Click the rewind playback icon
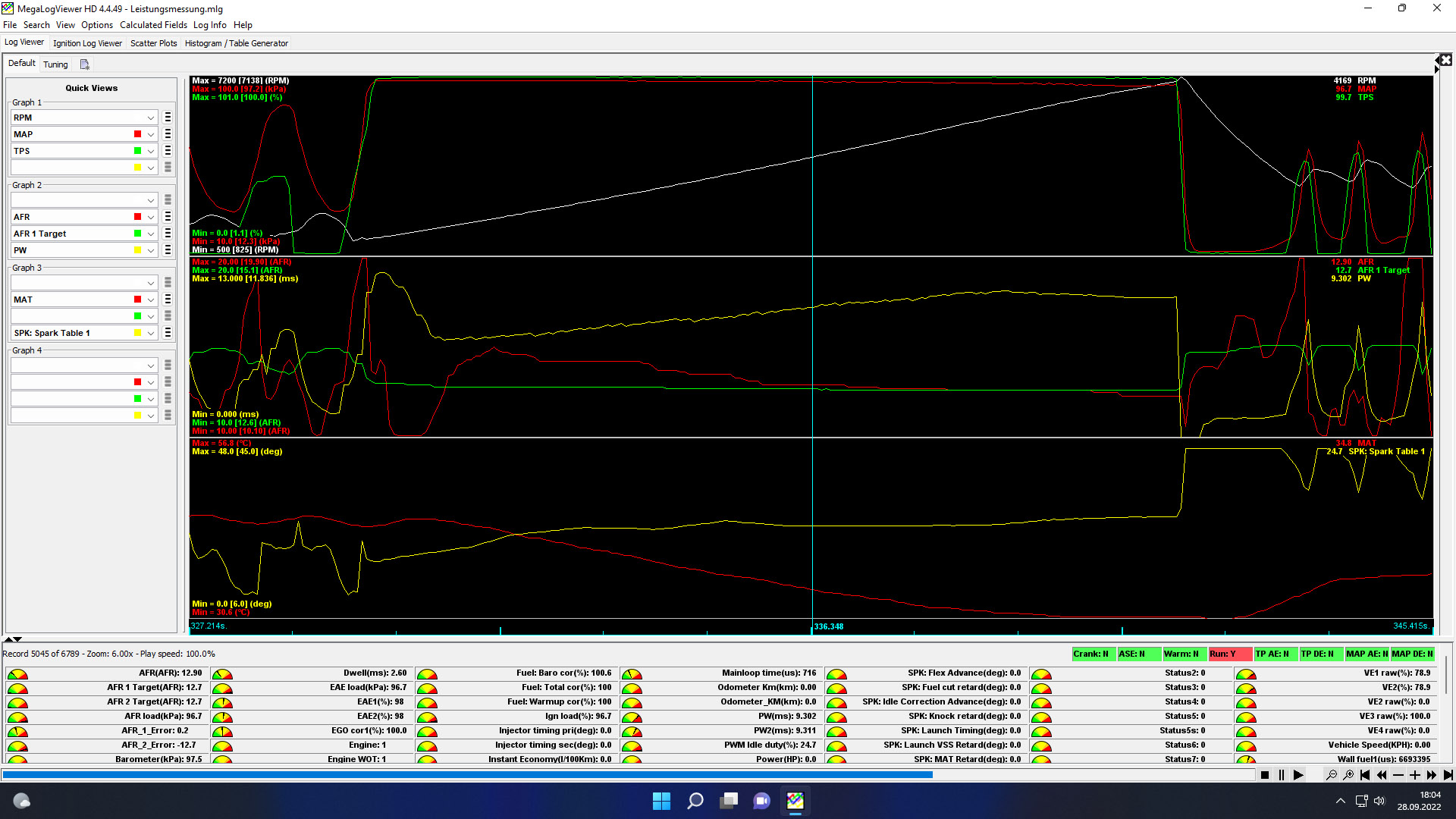Viewport: 1456px width, 819px height. (1382, 775)
